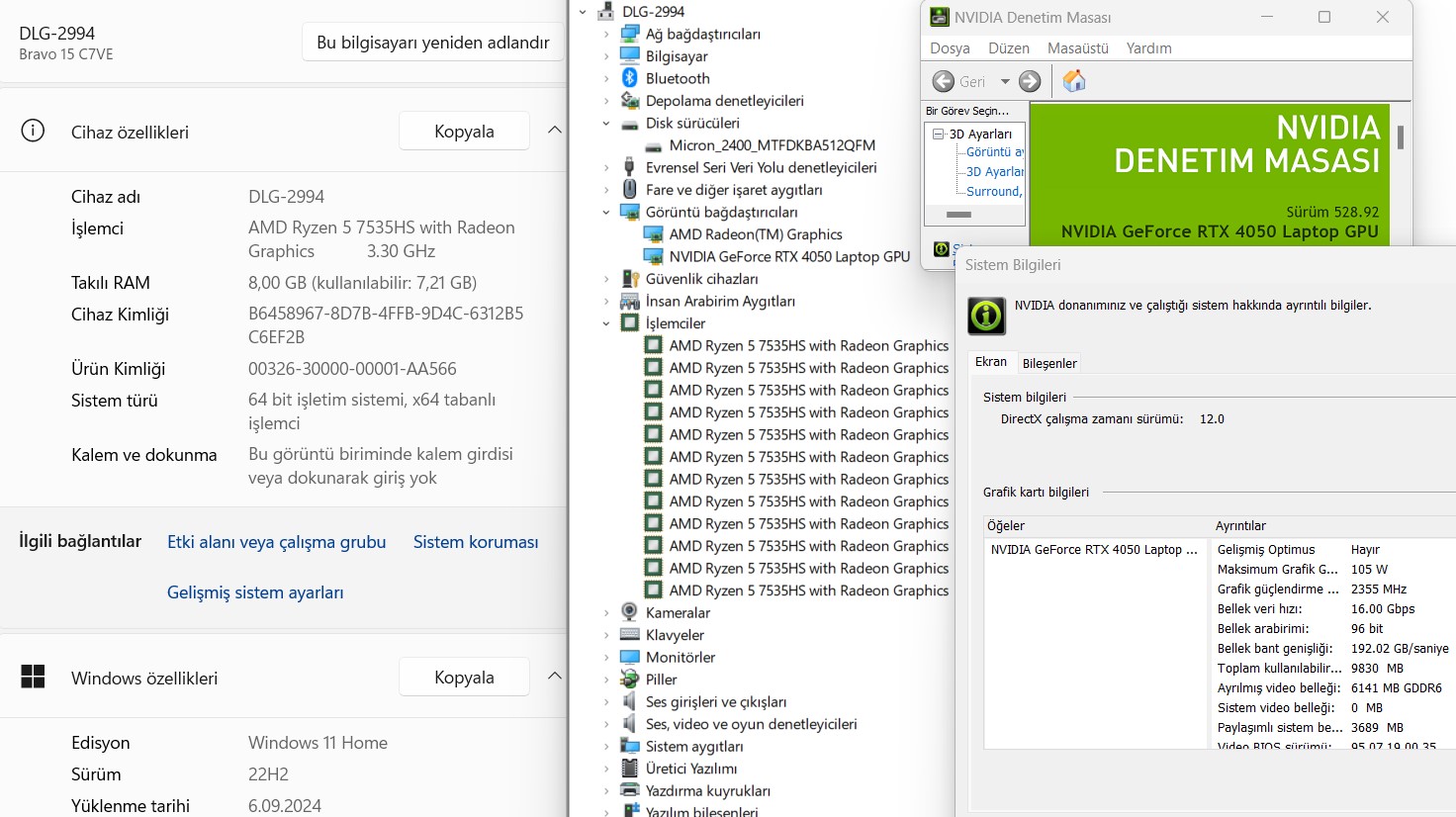Collapse 3D Ayarları node in NVIDIA task tree

(x=938, y=134)
